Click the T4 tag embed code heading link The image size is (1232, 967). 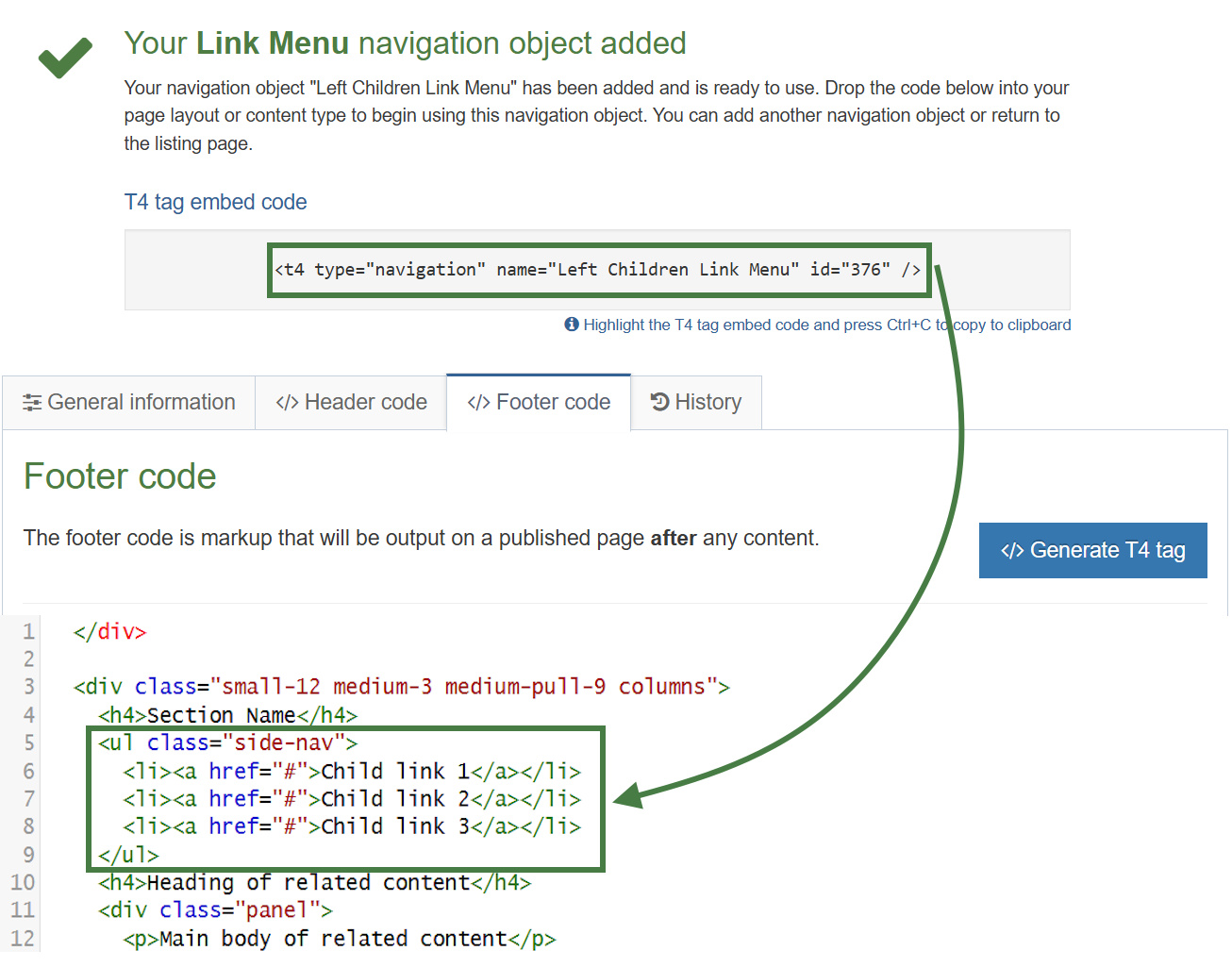[x=215, y=202]
